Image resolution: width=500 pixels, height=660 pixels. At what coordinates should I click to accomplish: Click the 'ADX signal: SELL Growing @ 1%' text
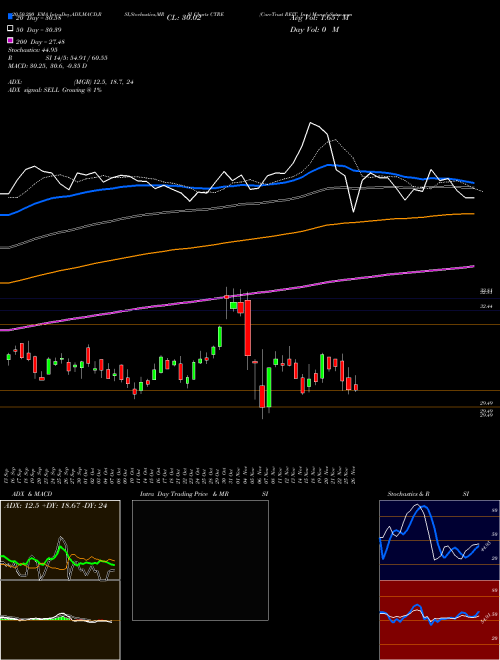(55, 90)
